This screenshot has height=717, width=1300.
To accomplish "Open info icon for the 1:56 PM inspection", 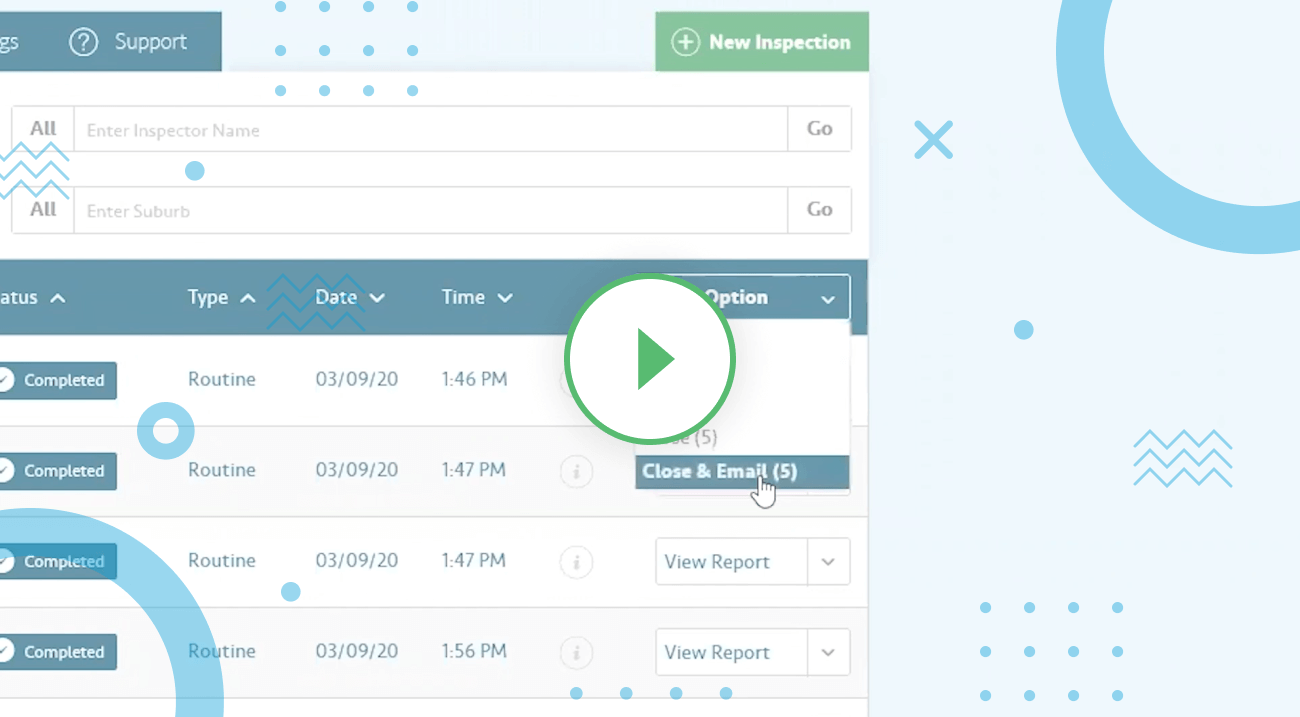I will (x=576, y=653).
